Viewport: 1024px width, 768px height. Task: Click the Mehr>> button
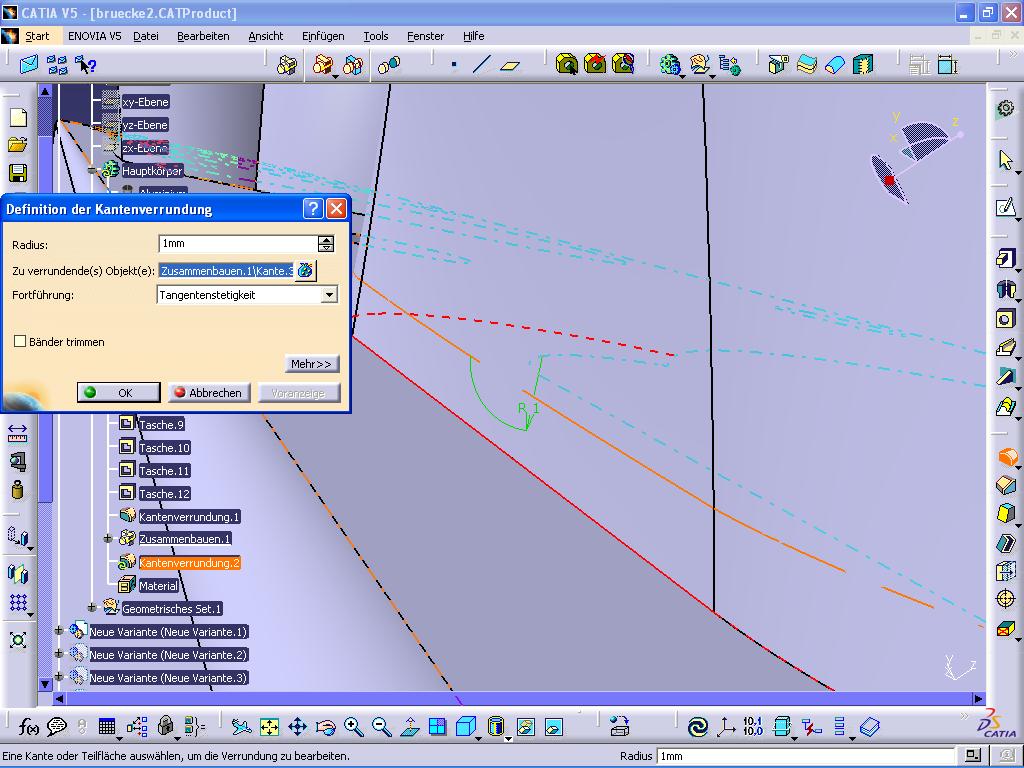click(x=312, y=364)
